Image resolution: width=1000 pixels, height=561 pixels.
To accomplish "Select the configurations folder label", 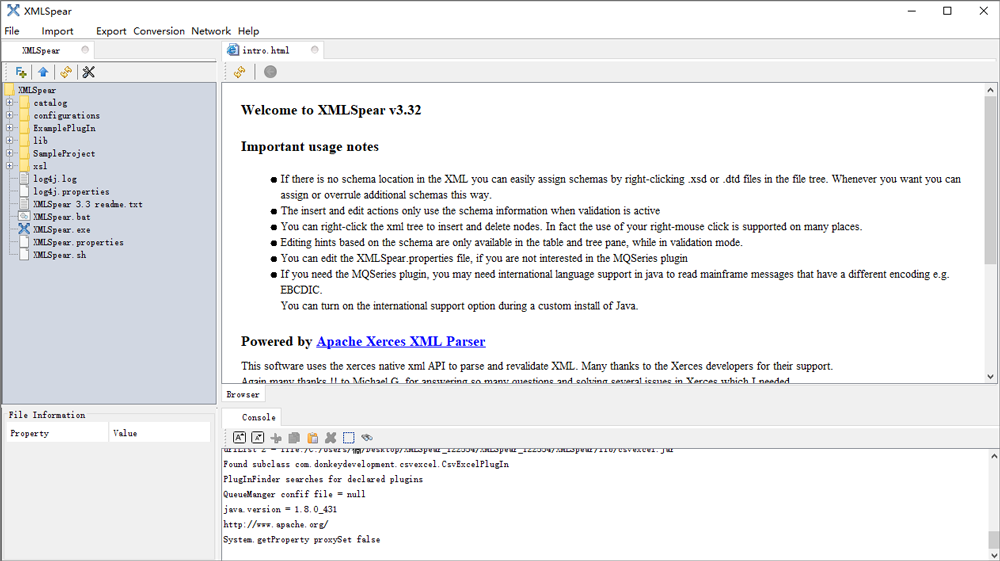I will coord(66,115).
